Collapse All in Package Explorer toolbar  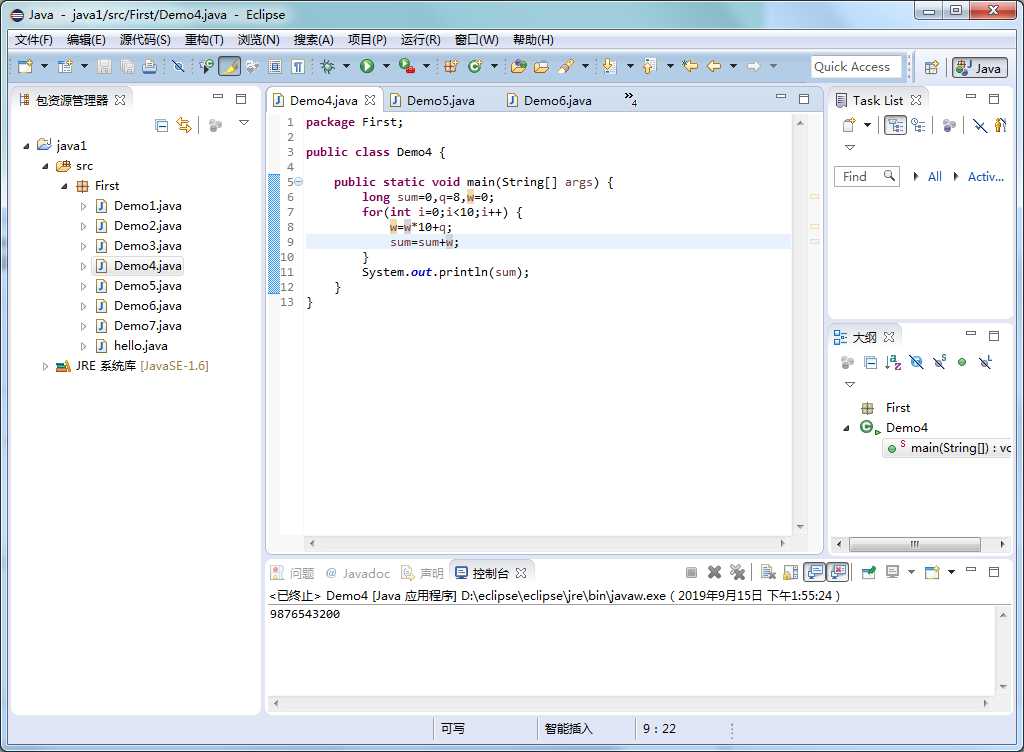(x=162, y=125)
